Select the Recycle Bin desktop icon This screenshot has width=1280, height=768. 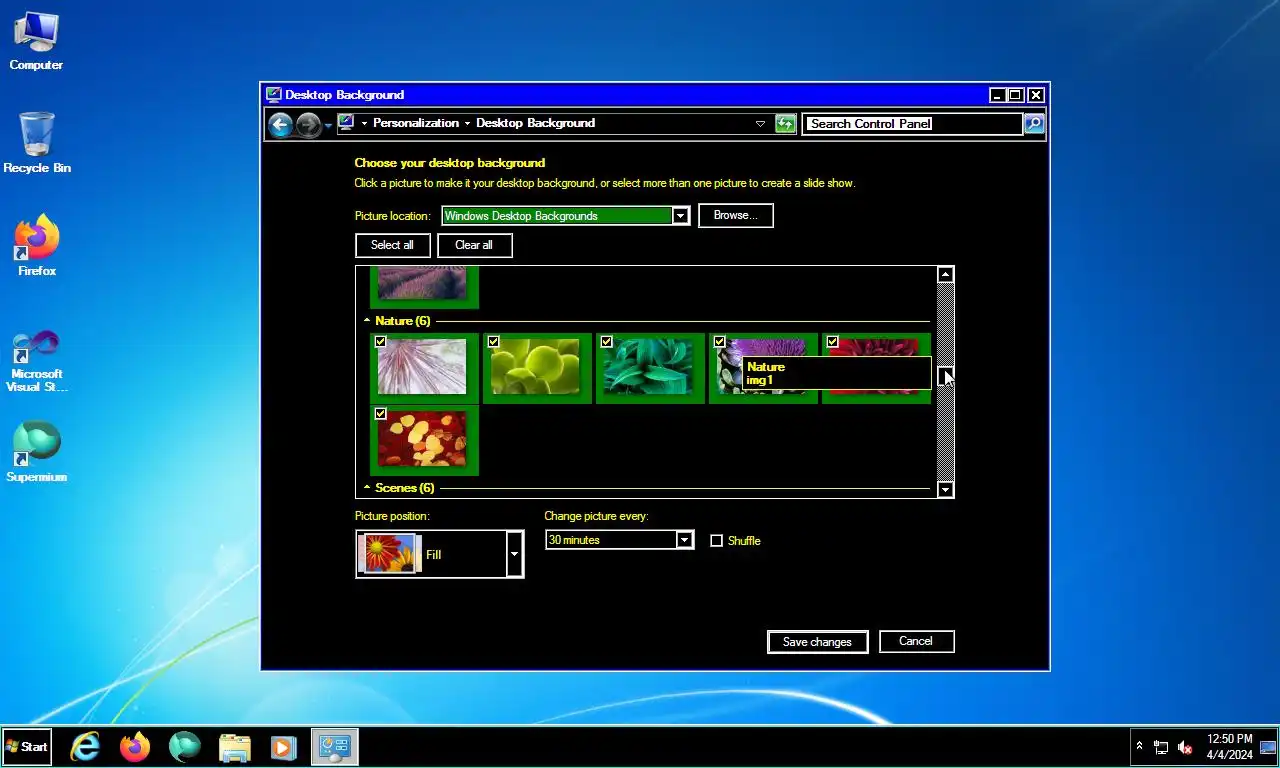tap(36, 142)
